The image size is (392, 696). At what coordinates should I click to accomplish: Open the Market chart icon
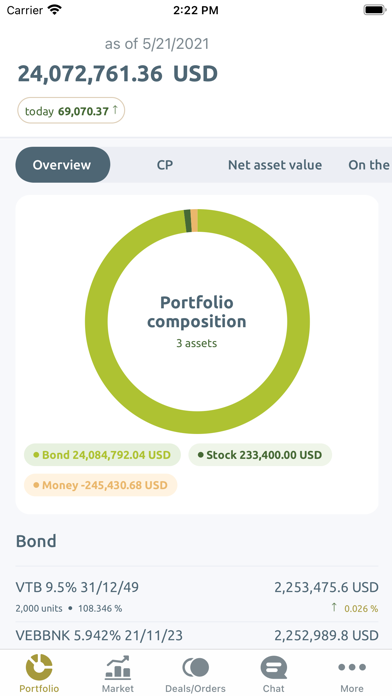[x=118, y=668]
